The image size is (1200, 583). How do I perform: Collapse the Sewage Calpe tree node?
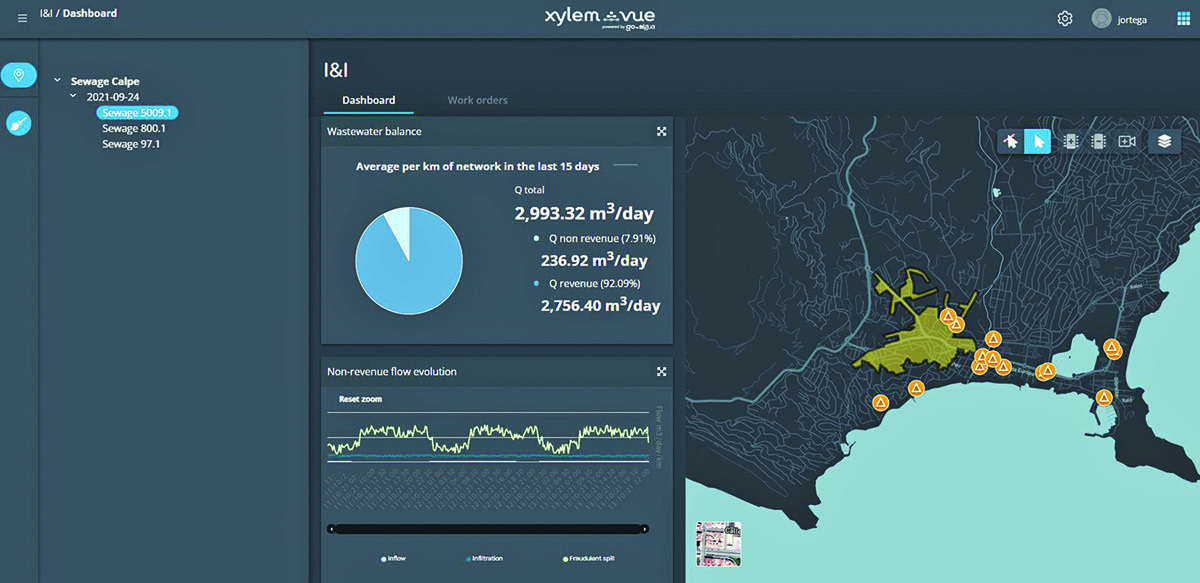tap(57, 81)
